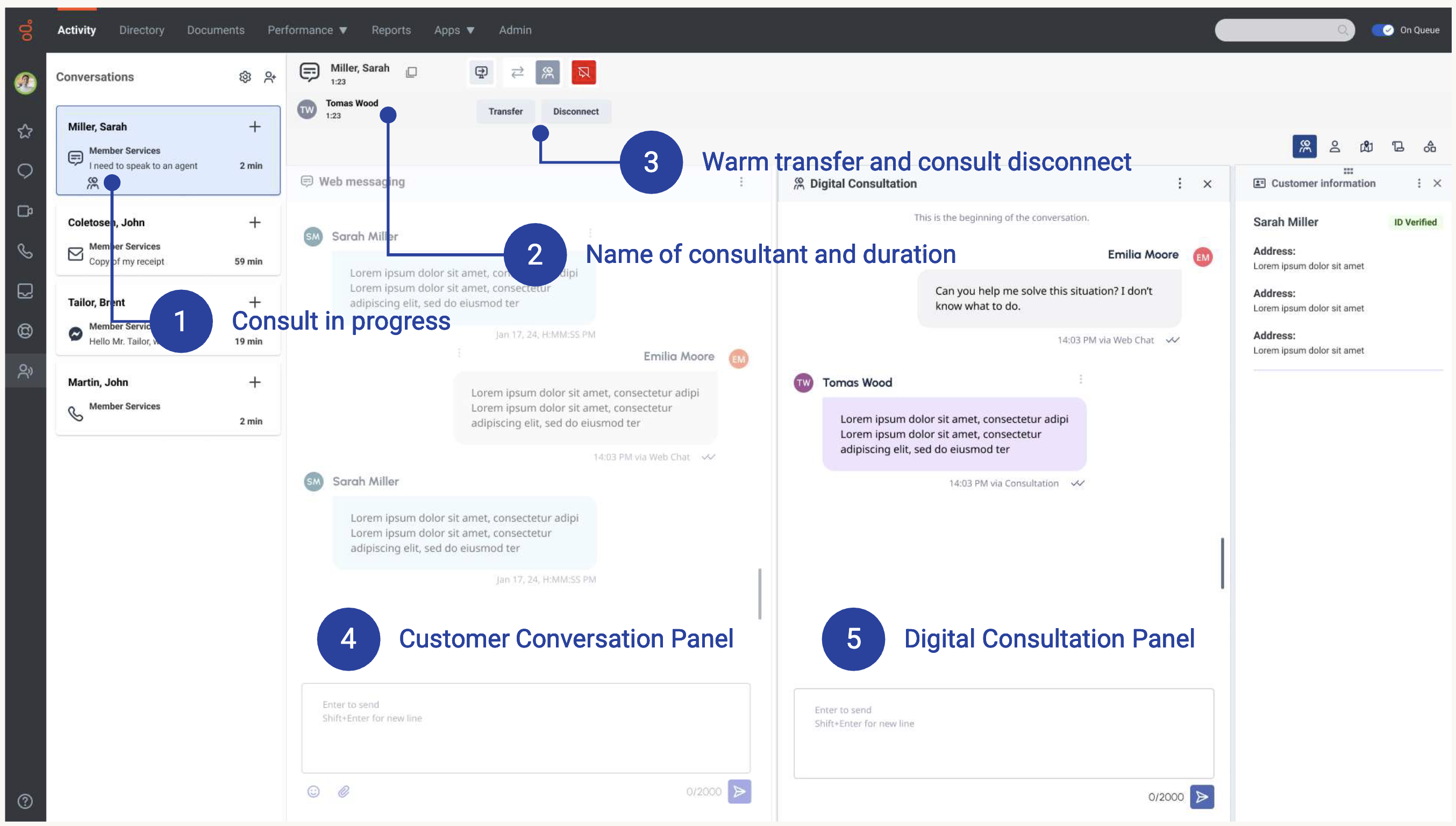The width and height of the screenshot is (1456, 826).
Task: Click the Digital Consultation panel scrollbar
Action: coord(1222,564)
